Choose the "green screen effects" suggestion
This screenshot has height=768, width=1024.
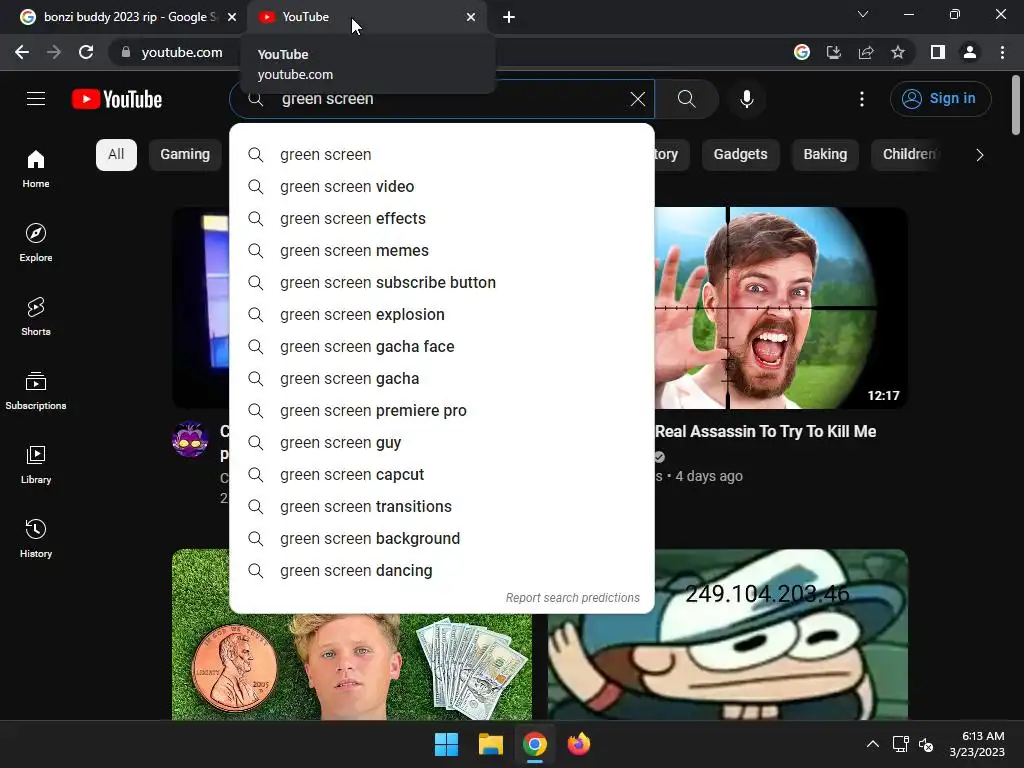tap(441, 219)
